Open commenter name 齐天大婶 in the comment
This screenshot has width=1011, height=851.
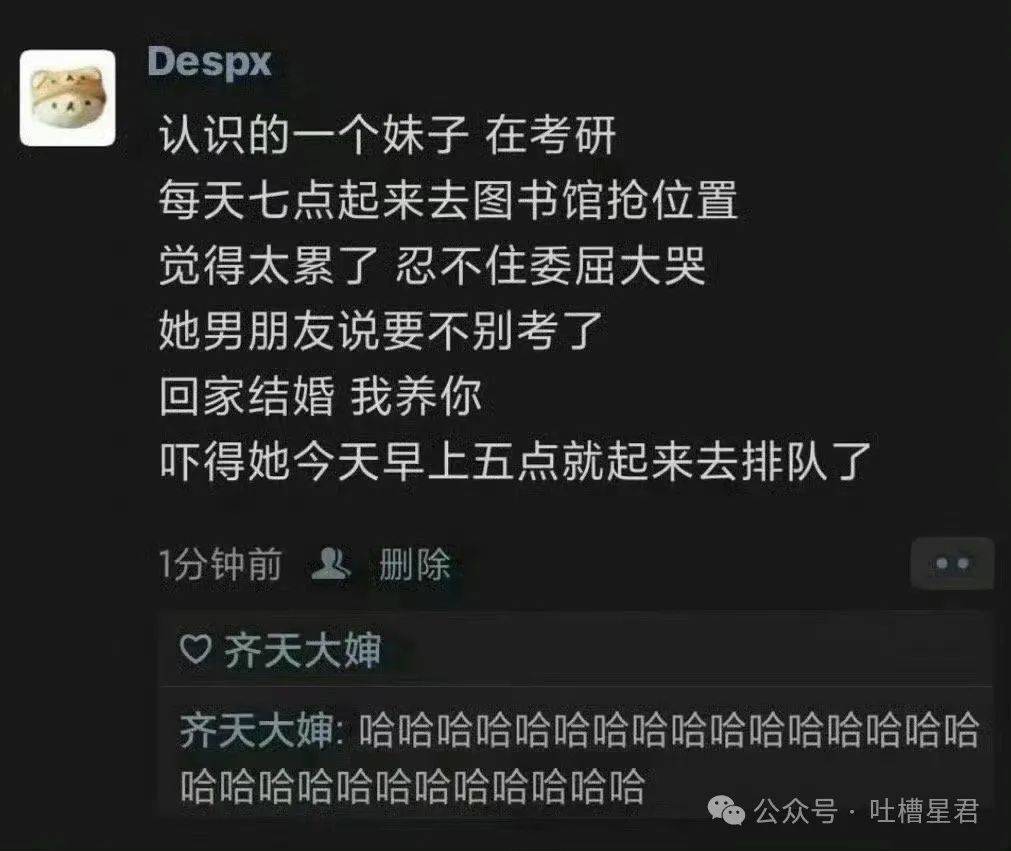(x=257, y=730)
